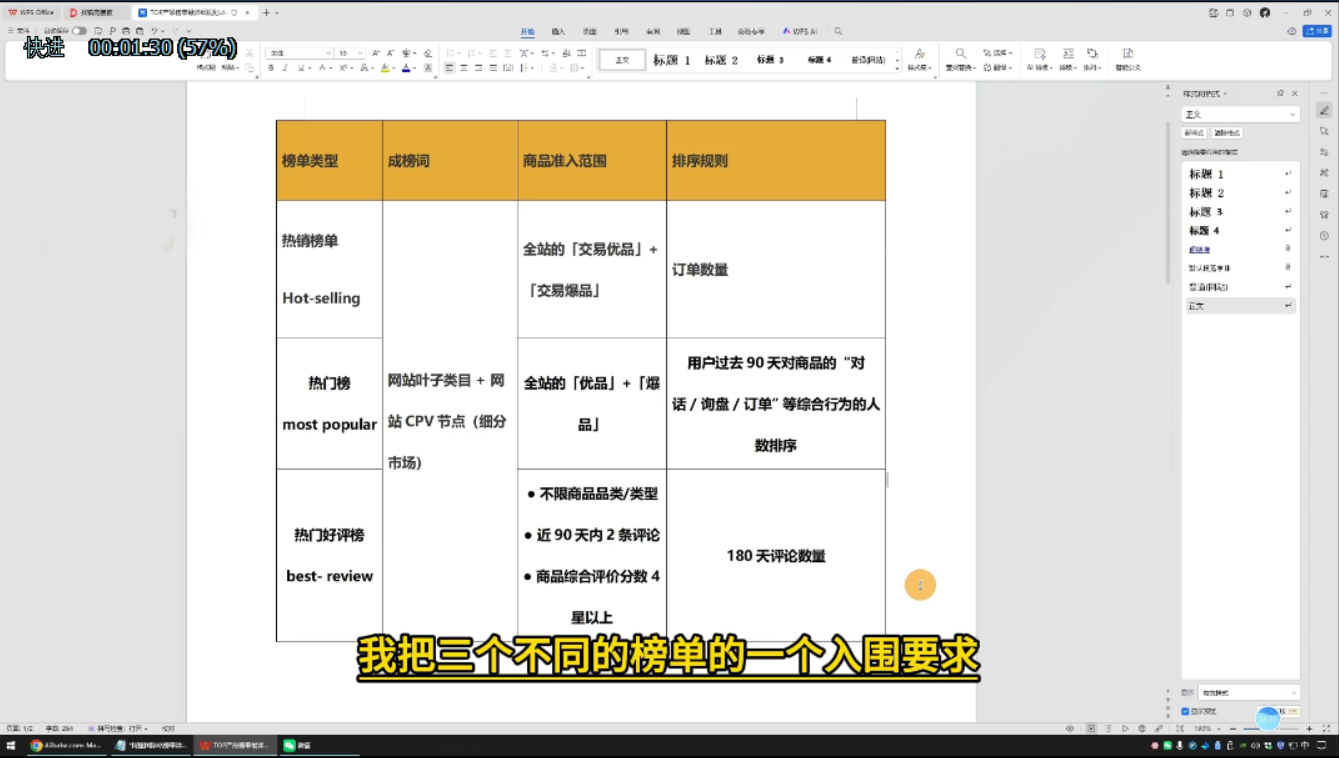Image resolution: width=1339 pixels, height=758 pixels.
Task: Click the blue Share button
Action: pos(1317,31)
